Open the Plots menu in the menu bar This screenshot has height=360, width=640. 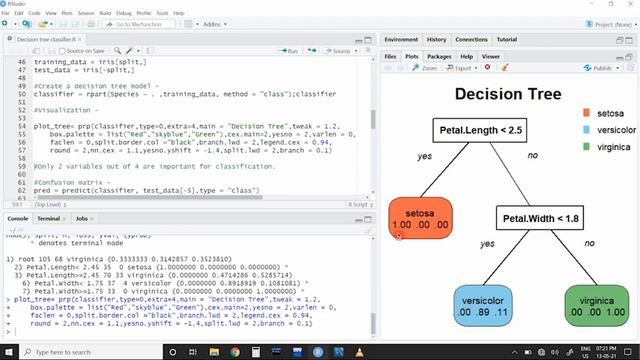[x=67, y=13]
